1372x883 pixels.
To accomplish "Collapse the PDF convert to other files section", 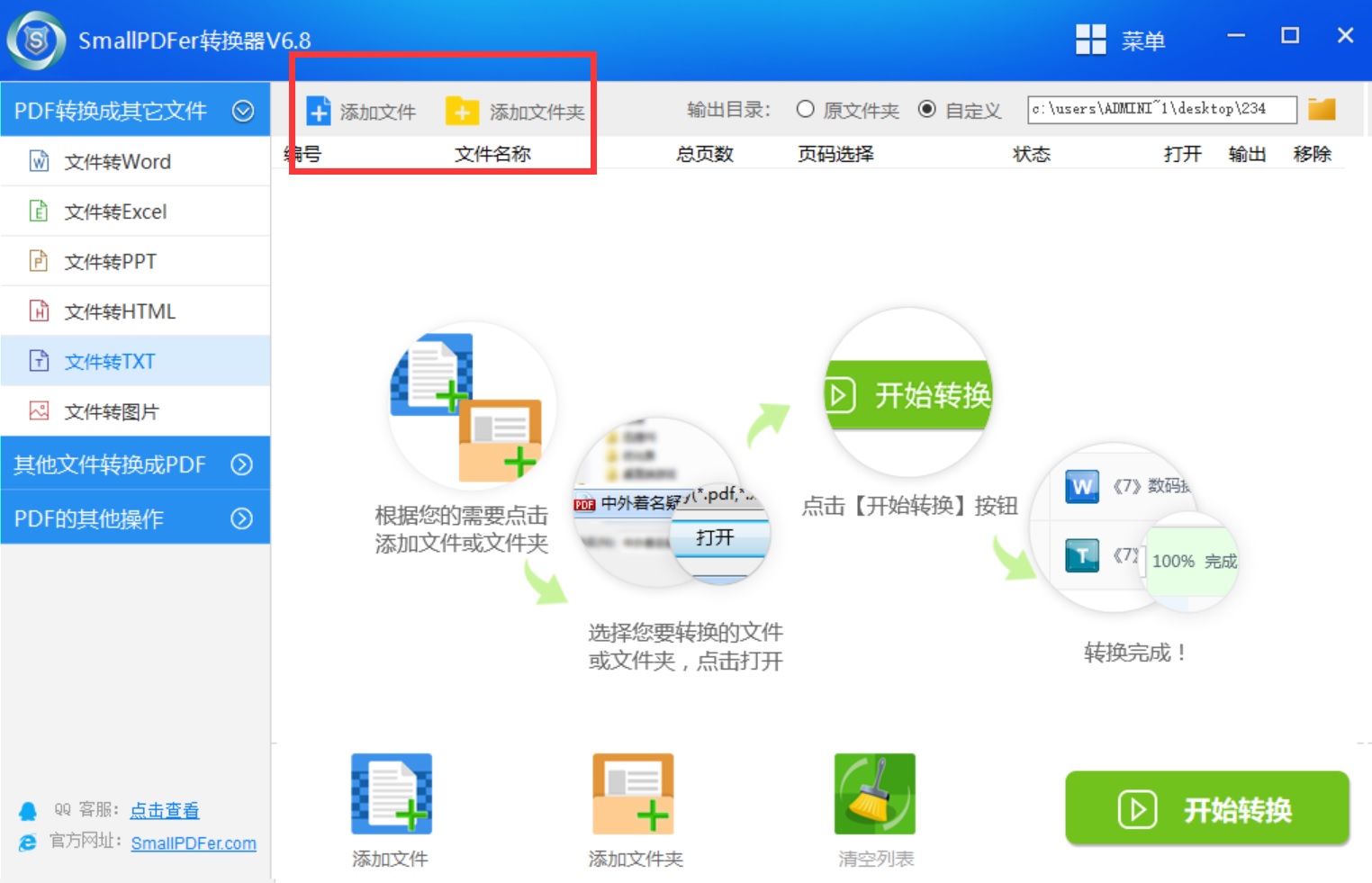I will coord(242,111).
